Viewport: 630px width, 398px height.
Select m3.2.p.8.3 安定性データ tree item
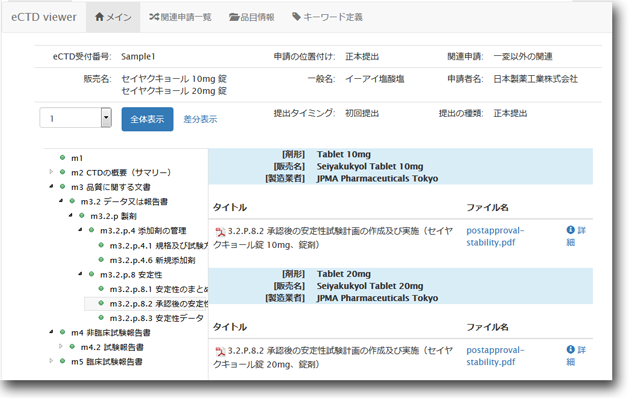(156, 318)
